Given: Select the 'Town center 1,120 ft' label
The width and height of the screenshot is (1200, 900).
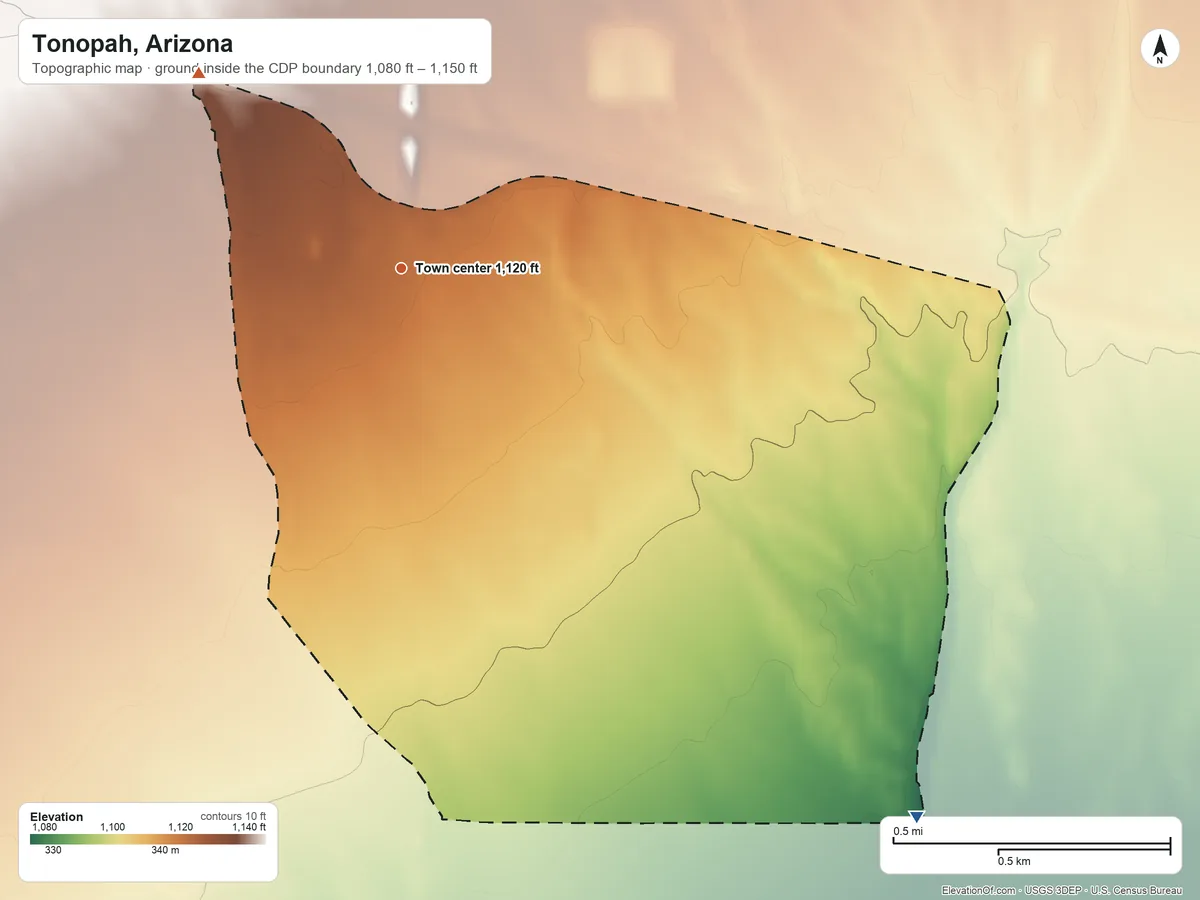Looking at the screenshot, I should click(x=477, y=268).
